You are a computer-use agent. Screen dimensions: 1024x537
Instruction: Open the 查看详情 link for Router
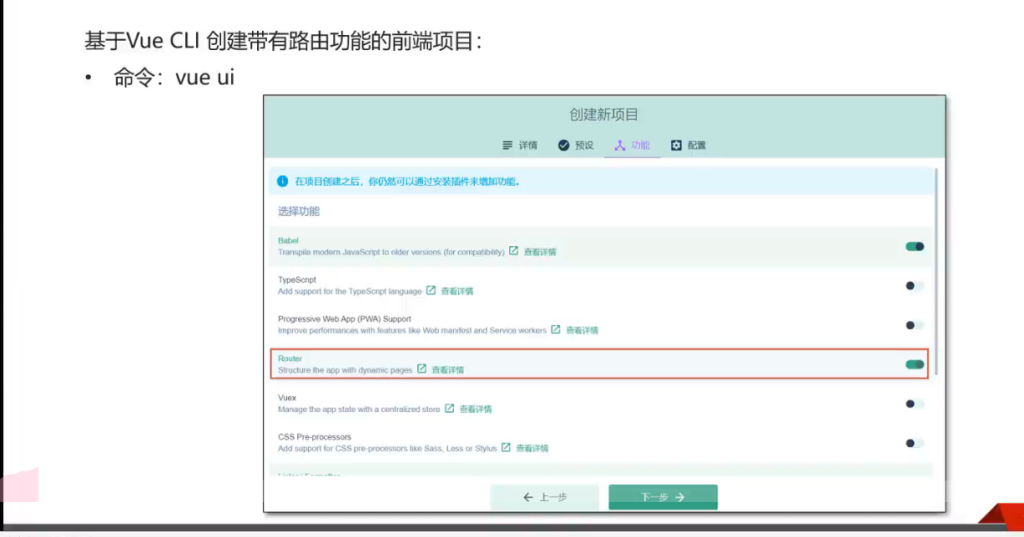coord(448,370)
